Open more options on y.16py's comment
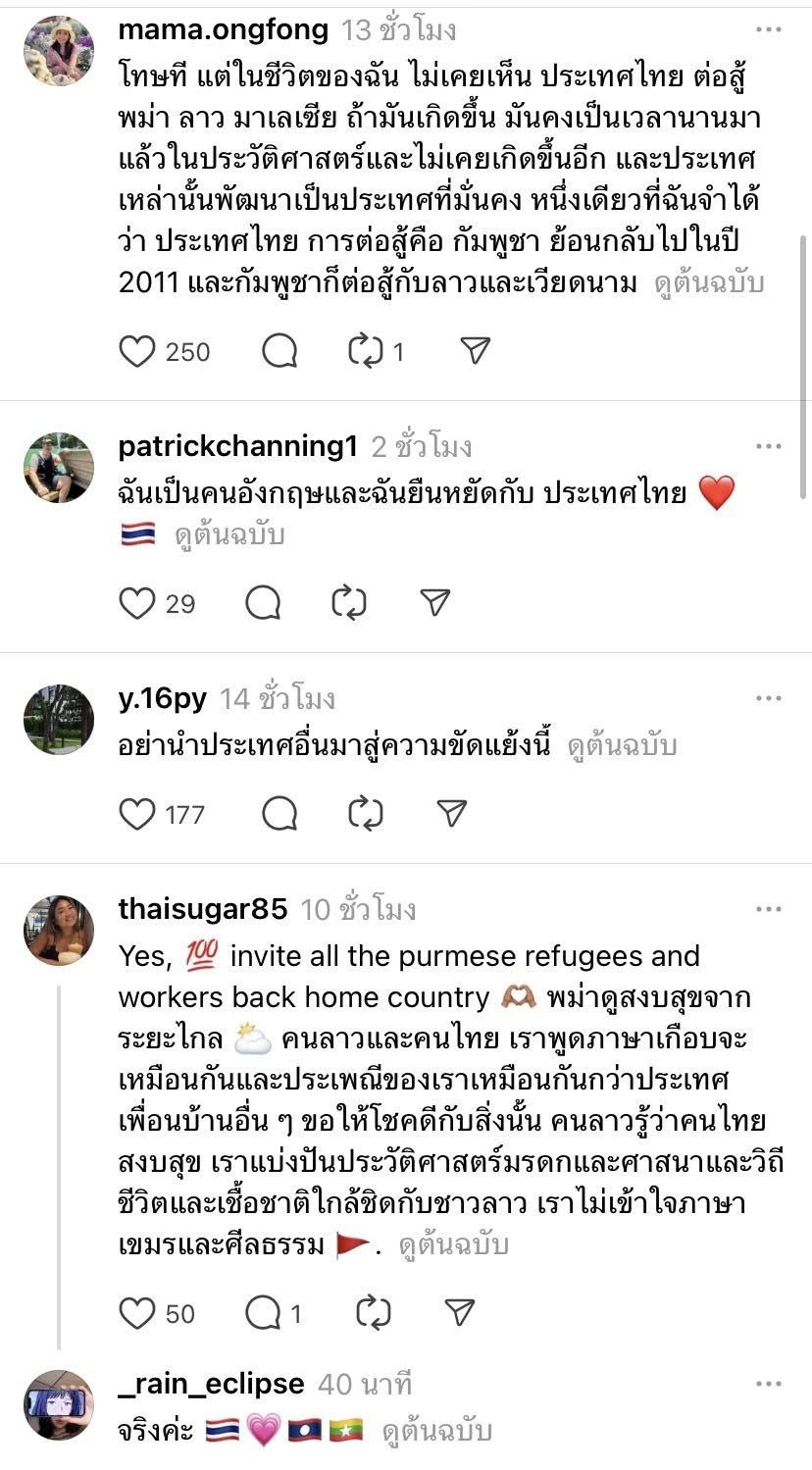This screenshot has width=812, height=1470. (769, 698)
